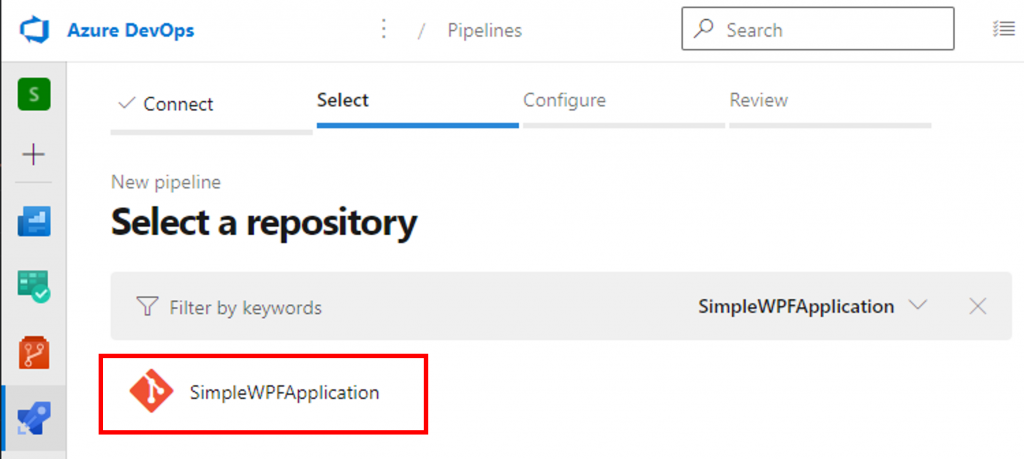
Task: Click the Review step tab
Action: coord(759,100)
